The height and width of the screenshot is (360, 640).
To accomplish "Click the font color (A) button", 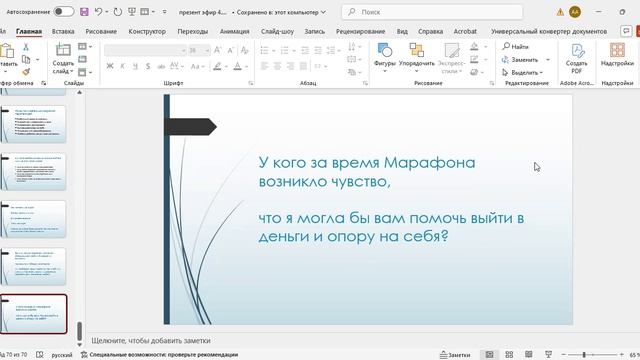I will click(x=238, y=66).
